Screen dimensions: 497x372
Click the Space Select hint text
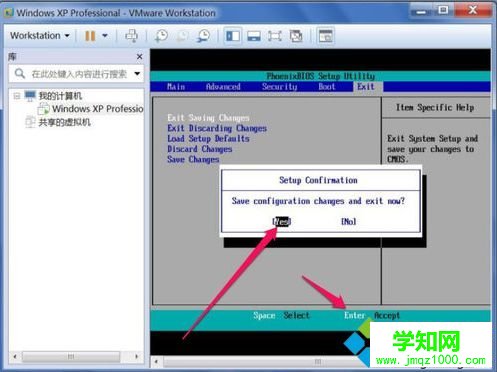(x=281, y=315)
